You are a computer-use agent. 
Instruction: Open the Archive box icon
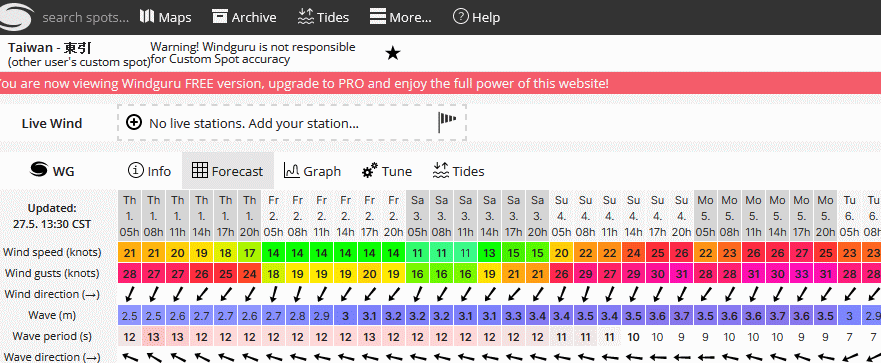219,16
